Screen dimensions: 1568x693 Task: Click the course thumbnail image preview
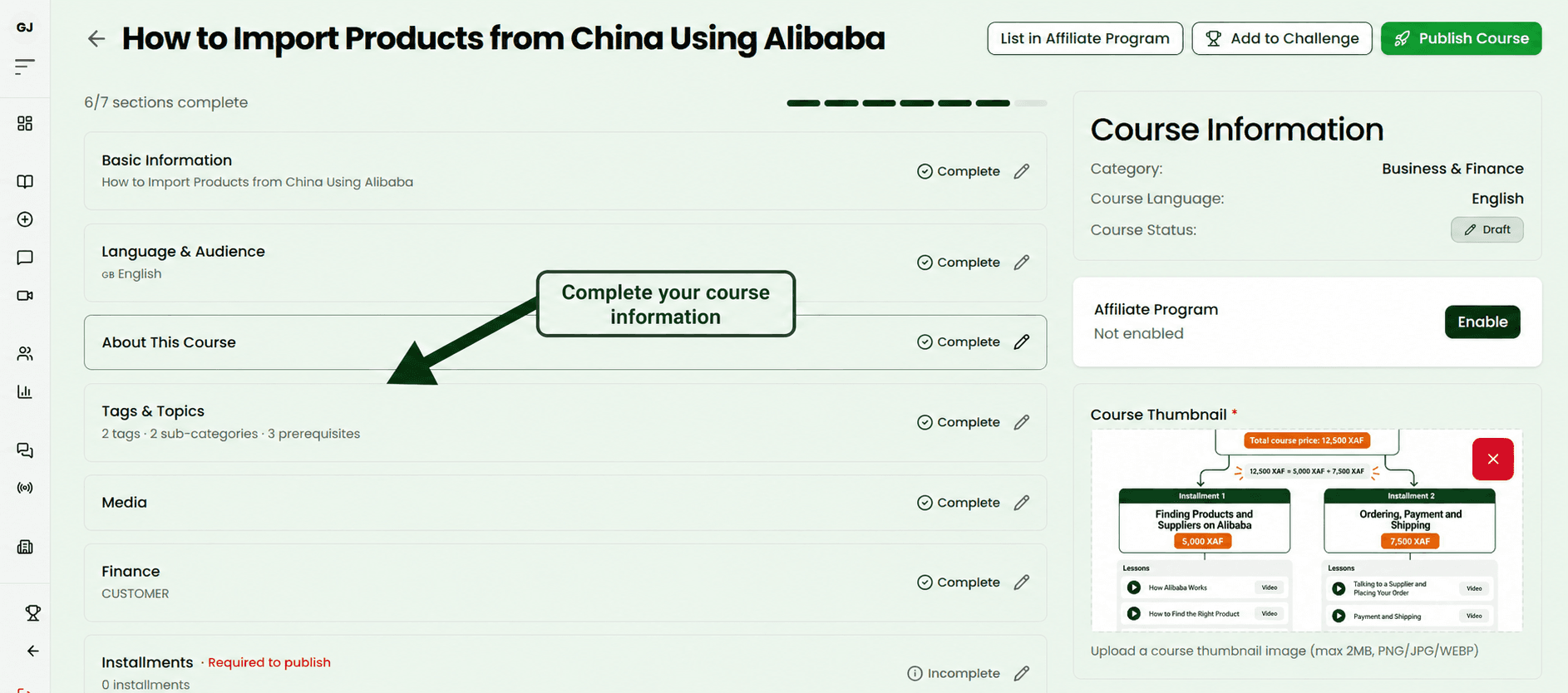(1306, 530)
